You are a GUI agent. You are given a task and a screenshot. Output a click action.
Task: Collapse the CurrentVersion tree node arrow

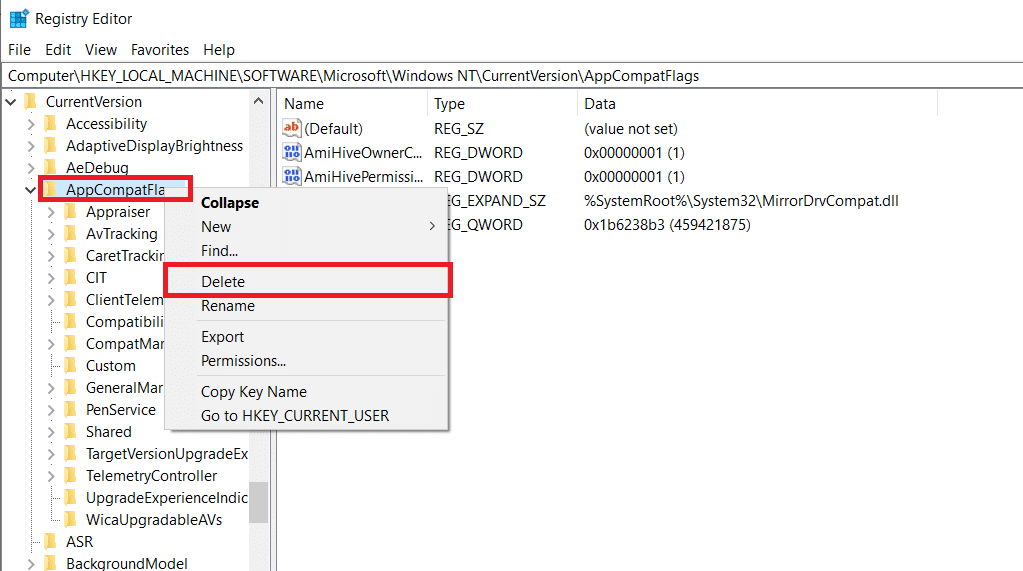pyautogui.click(x=10, y=102)
